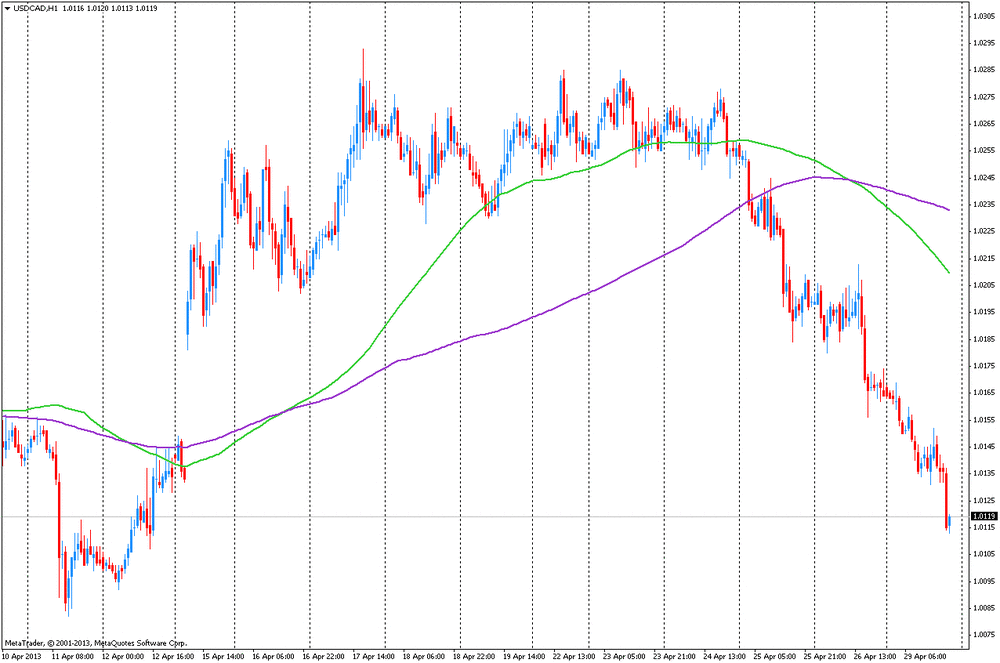
Task: Click the '12 Apr 16:00' time axis label
Action: [x=173, y=656]
